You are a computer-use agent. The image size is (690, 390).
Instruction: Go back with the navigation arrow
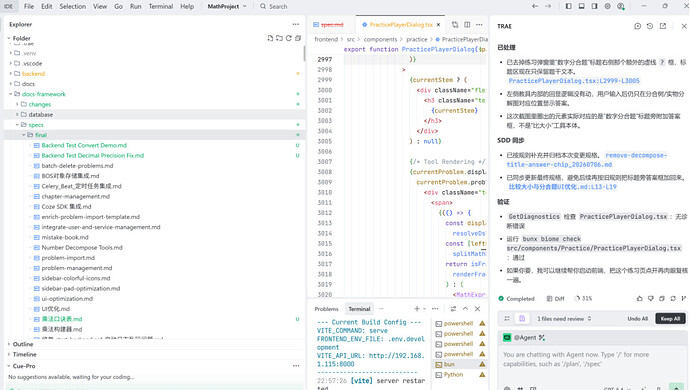click(535, 6)
